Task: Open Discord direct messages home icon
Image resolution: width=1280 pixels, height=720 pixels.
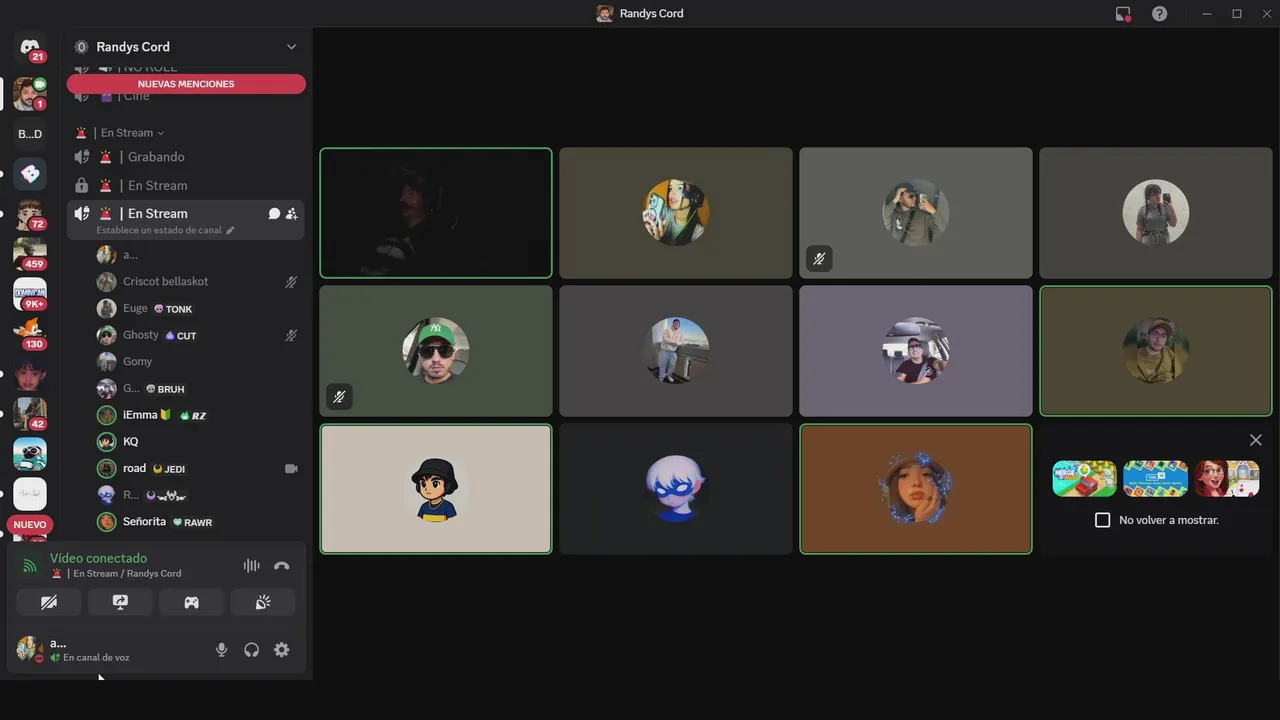Action: pyautogui.click(x=30, y=47)
